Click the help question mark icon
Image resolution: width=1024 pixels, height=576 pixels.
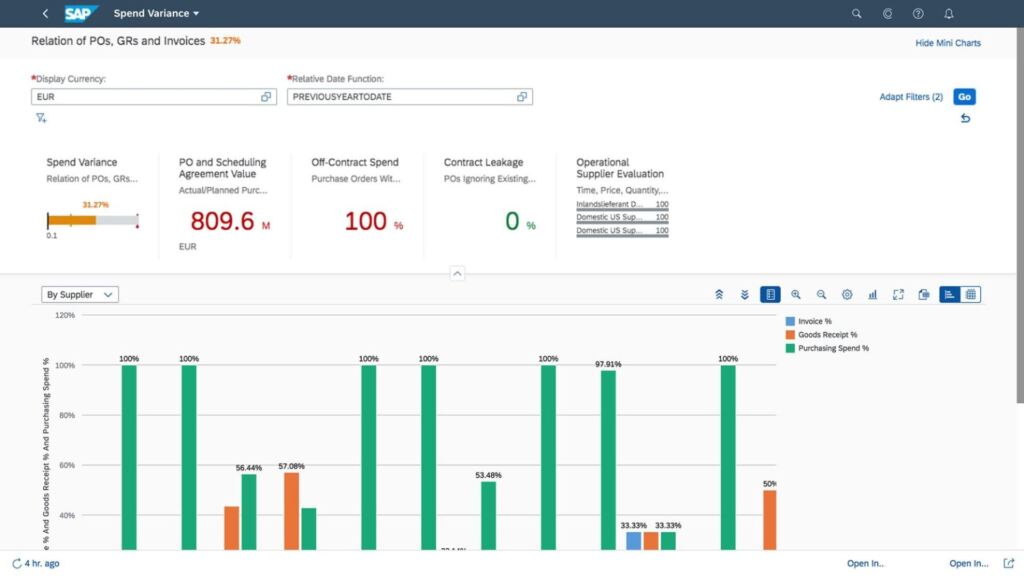918,14
